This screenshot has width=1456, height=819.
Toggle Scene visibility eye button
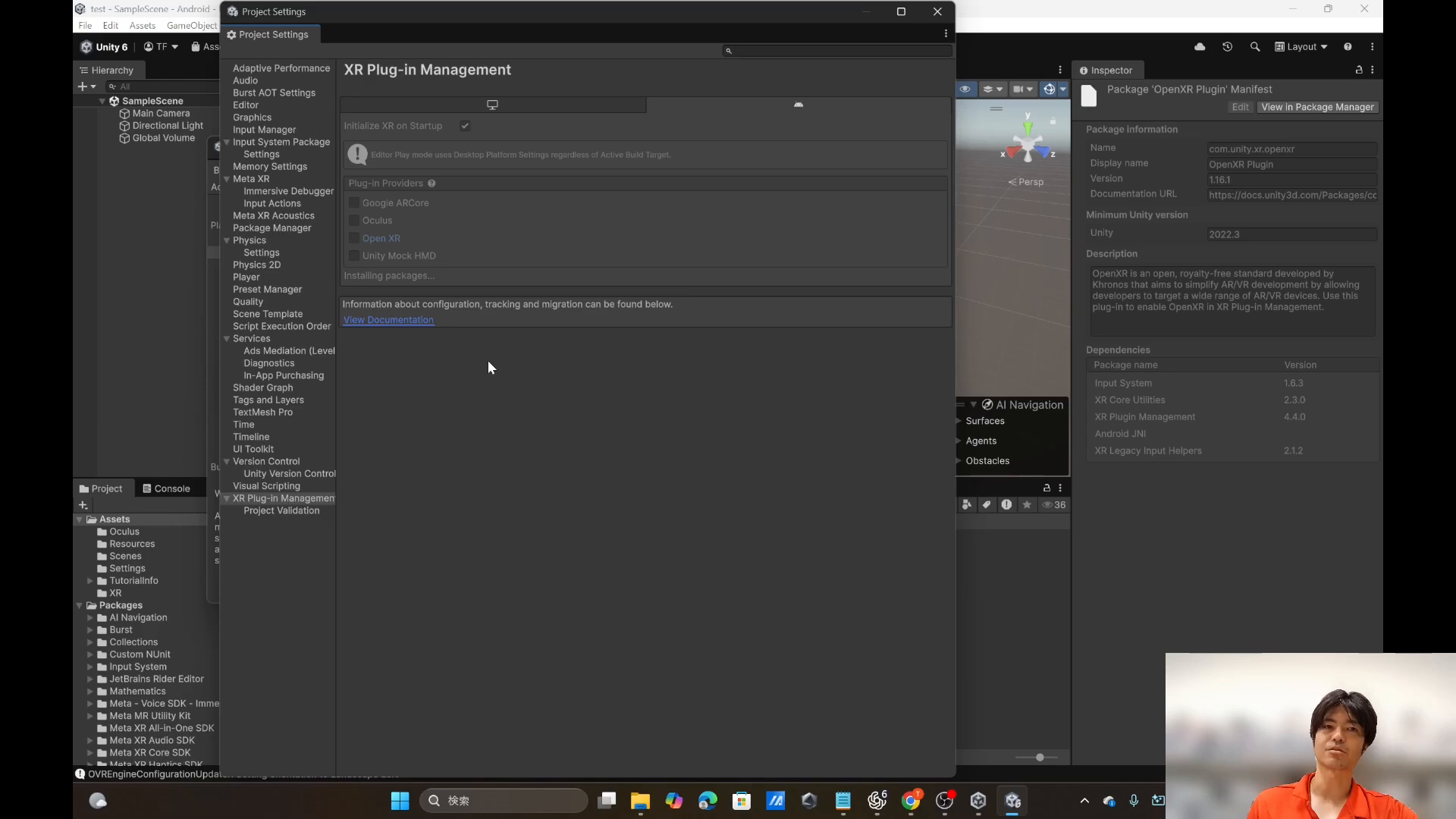click(x=965, y=89)
